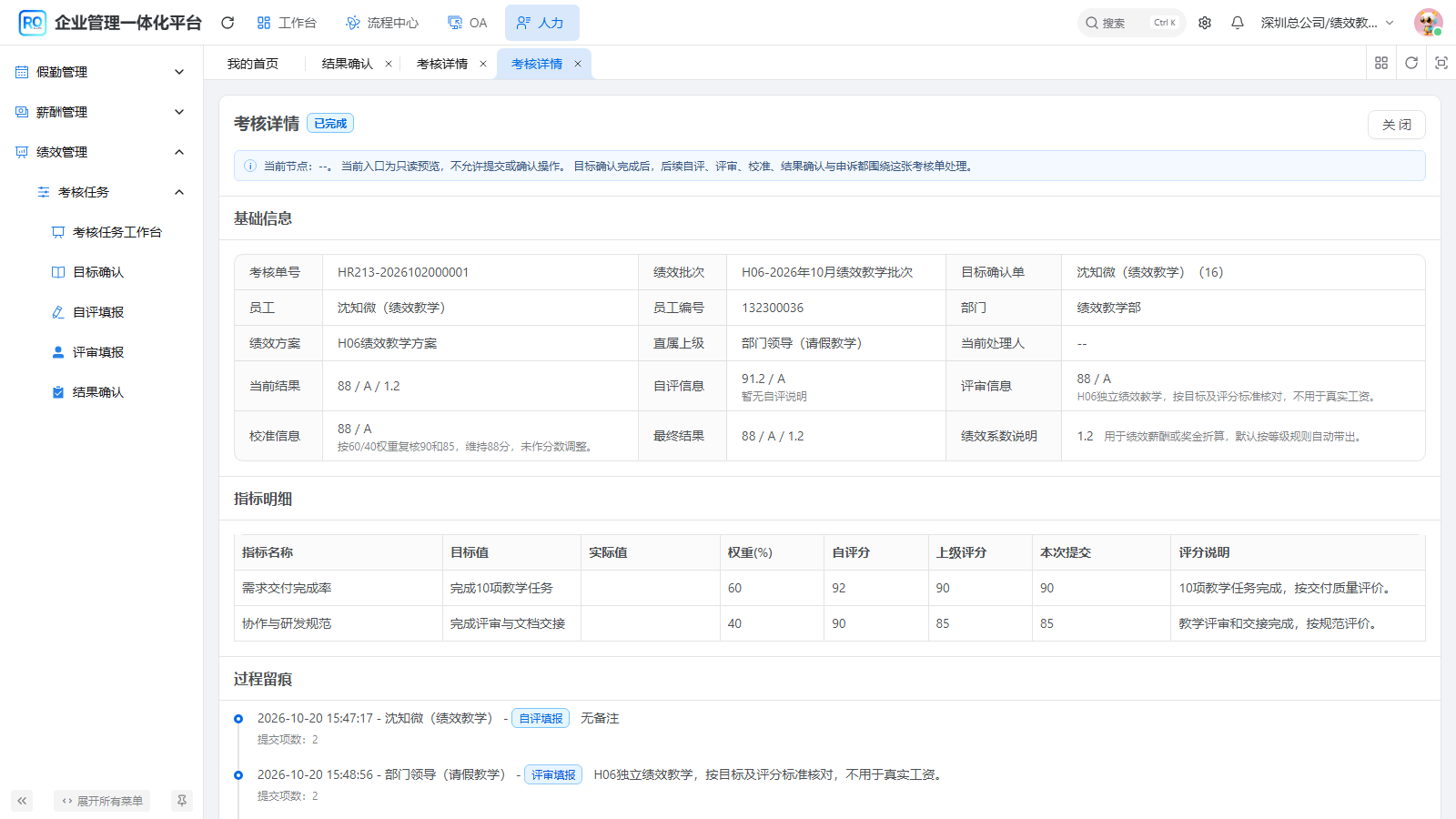Click the 员工编号 value 132300036

click(x=773, y=308)
